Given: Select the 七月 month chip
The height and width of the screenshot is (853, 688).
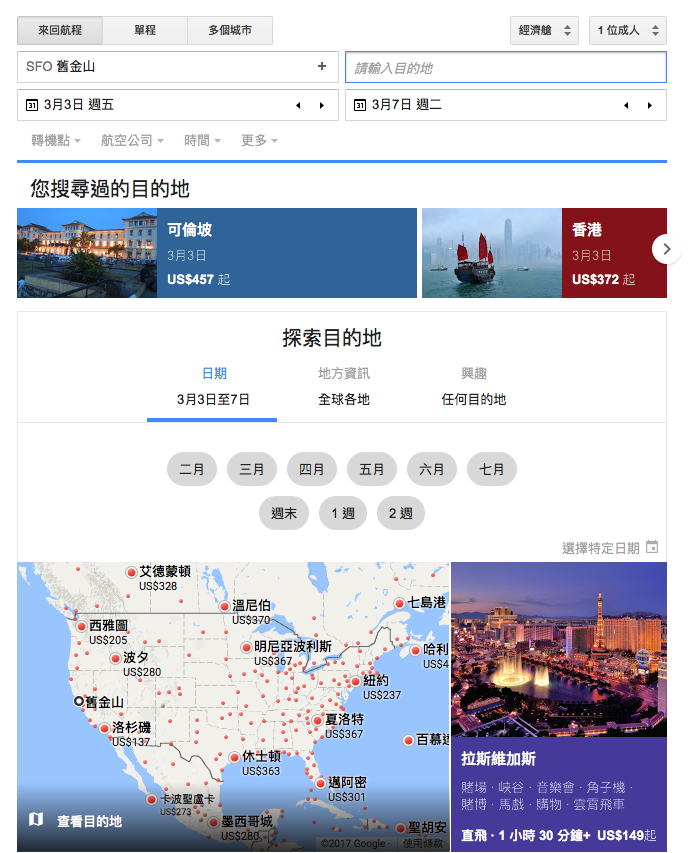Looking at the screenshot, I should (x=492, y=469).
